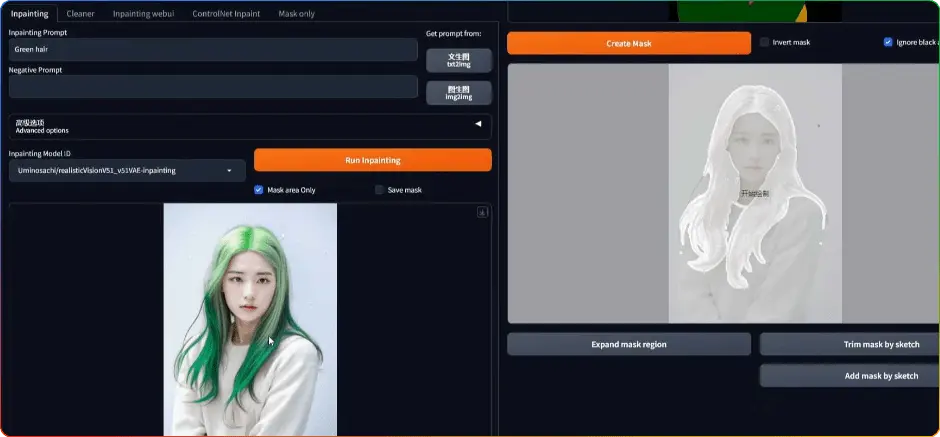Click the green-haired output image
Screen dimensions: 940x437
(x=250, y=320)
